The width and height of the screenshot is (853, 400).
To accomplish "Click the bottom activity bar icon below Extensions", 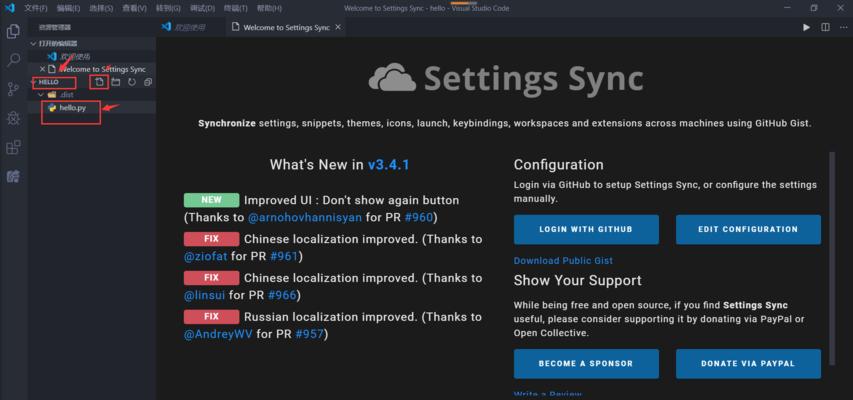I will (14, 176).
